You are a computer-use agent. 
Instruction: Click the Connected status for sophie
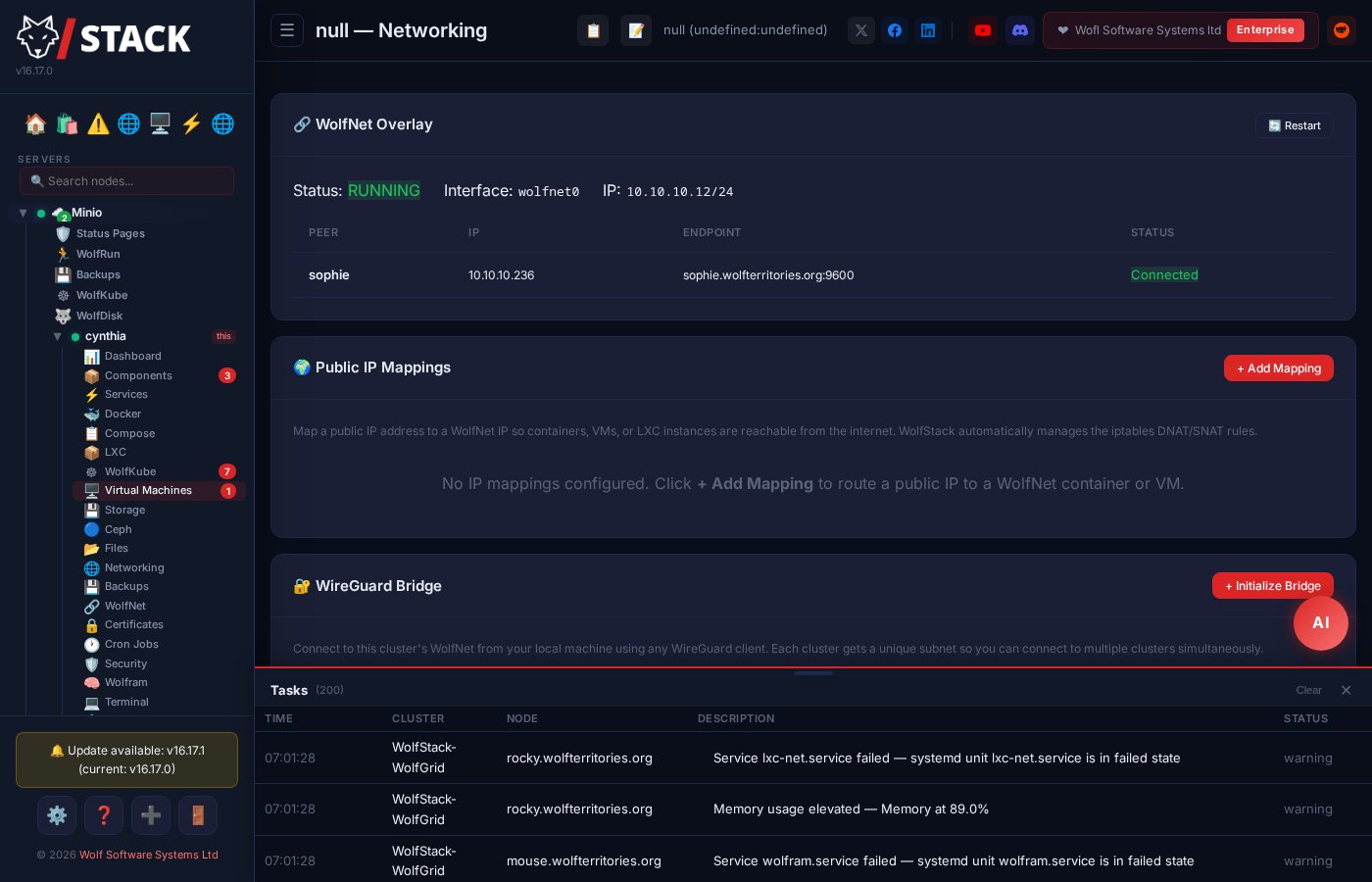1164,275
